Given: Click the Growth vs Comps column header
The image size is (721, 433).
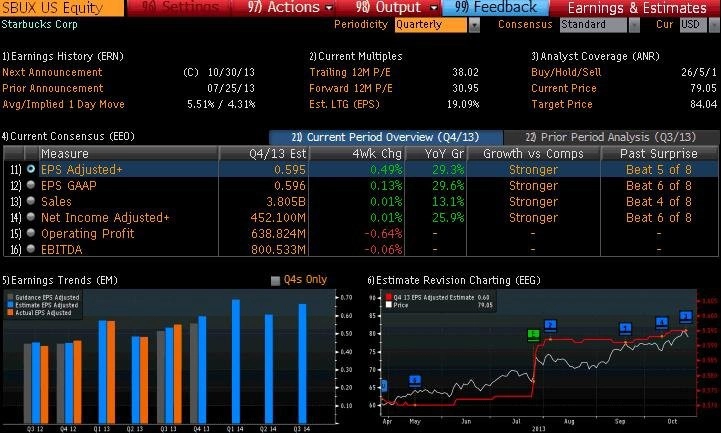Looking at the screenshot, I should coord(533,154).
